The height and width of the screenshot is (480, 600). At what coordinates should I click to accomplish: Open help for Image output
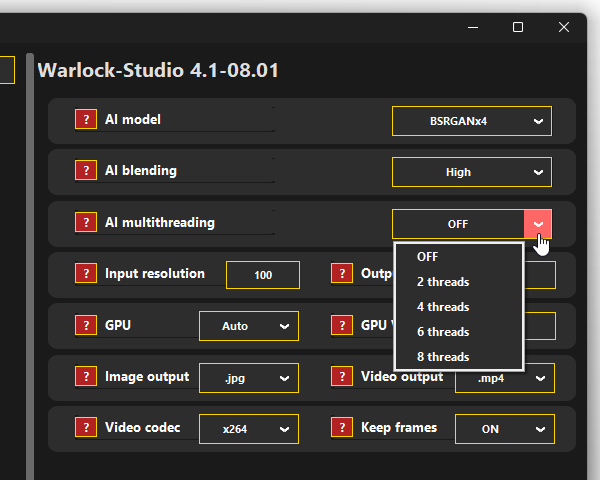(86, 377)
